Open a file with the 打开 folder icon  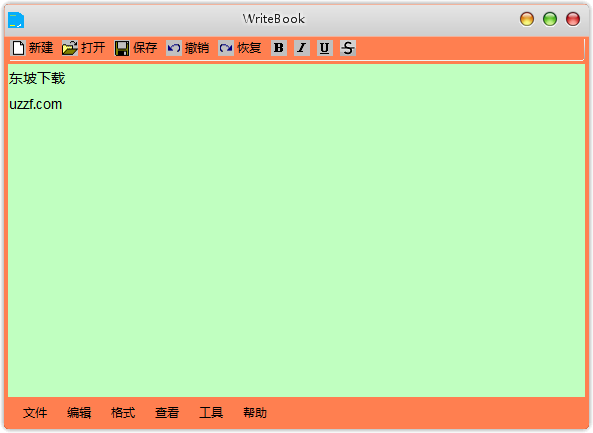click(x=70, y=48)
